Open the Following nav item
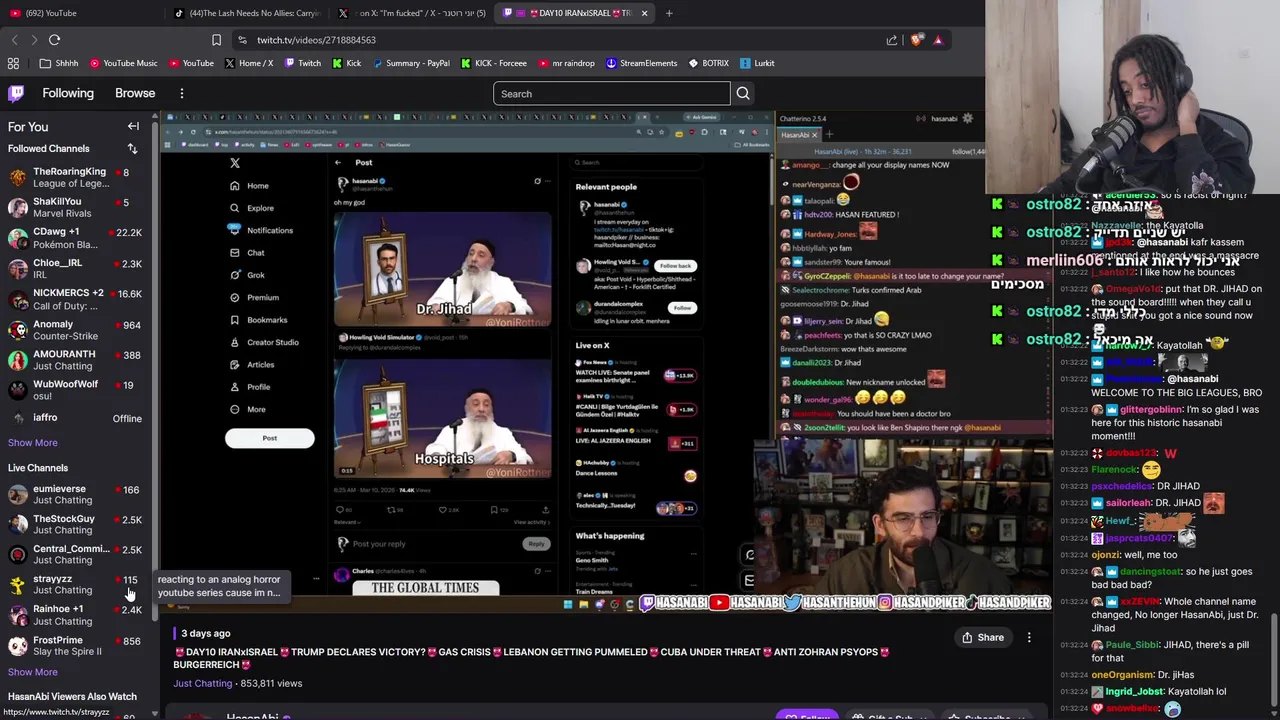The height and width of the screenshot is (720, 1280). tap(68, 93)
